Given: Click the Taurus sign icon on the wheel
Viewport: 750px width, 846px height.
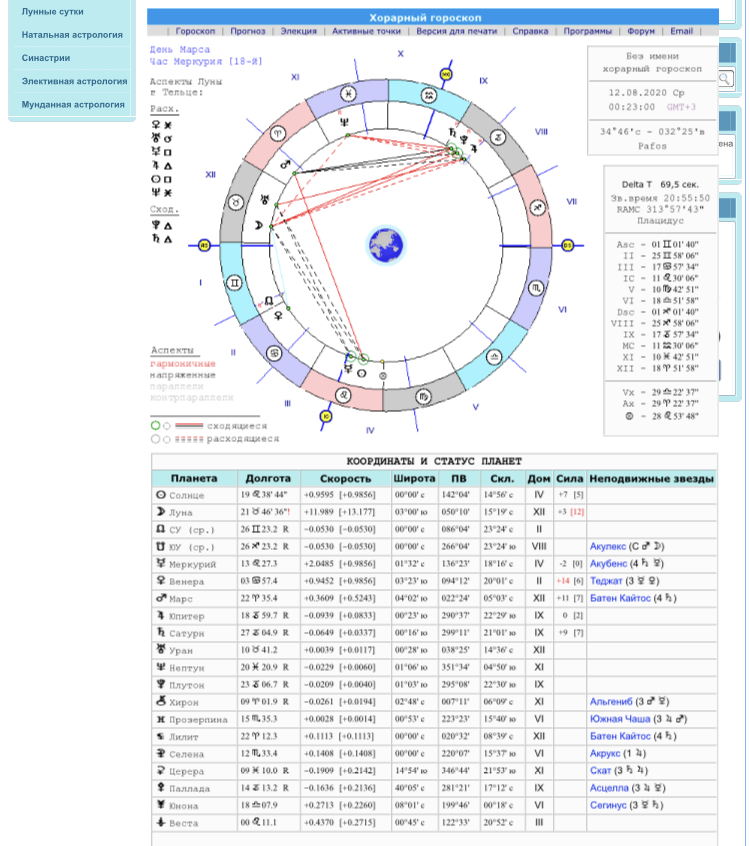Looking at the screenshot, I should click(236, 203).
